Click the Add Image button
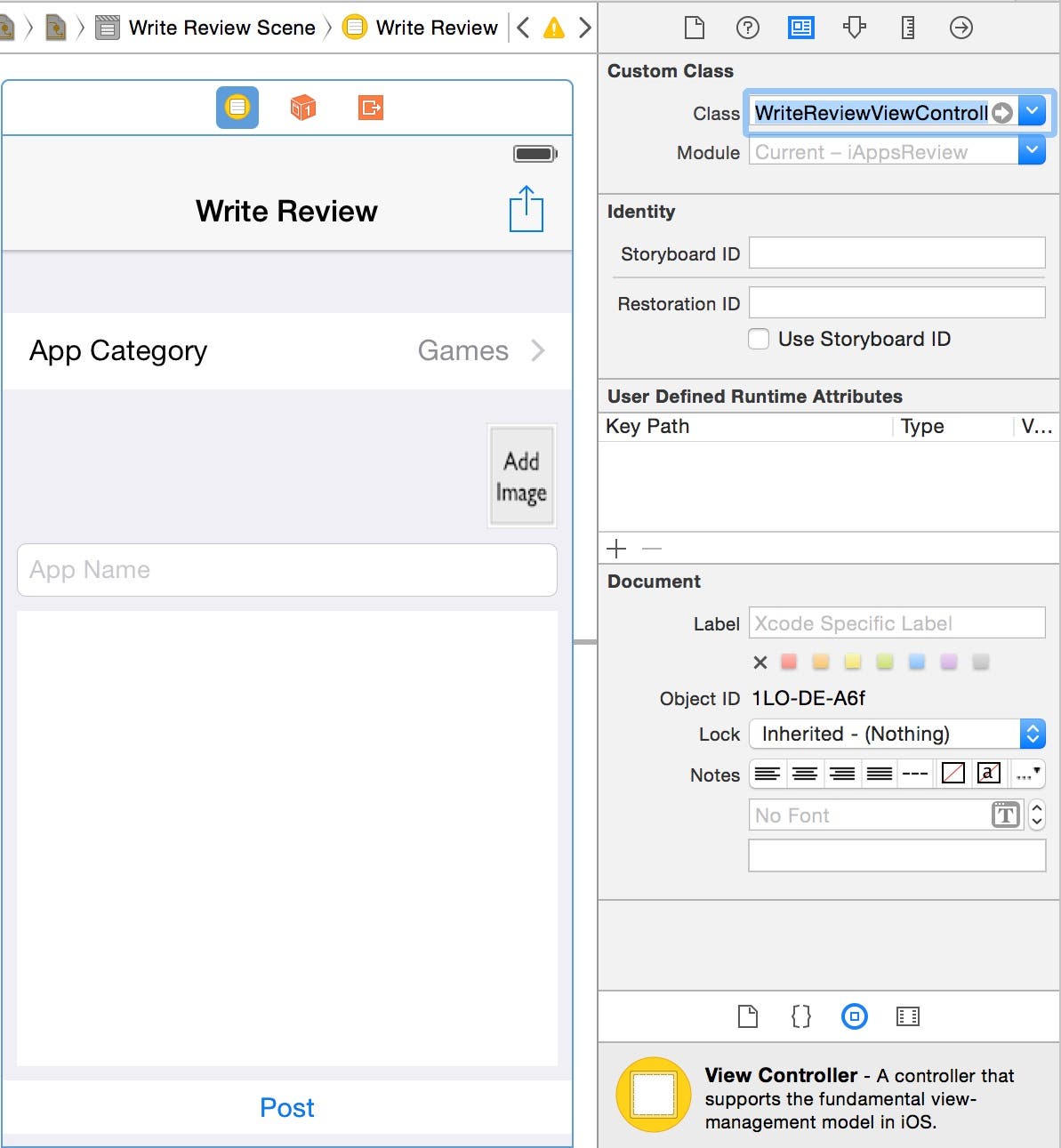The height and width of the screenshot is (1148, 1061). pos(522,477)
